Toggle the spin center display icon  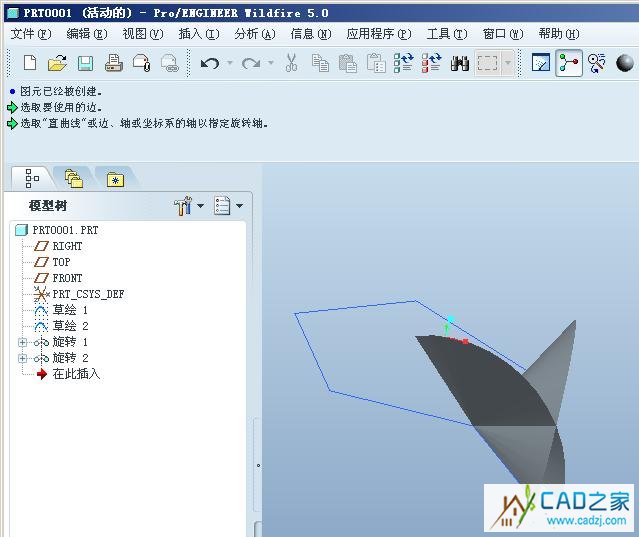(597, 64)
